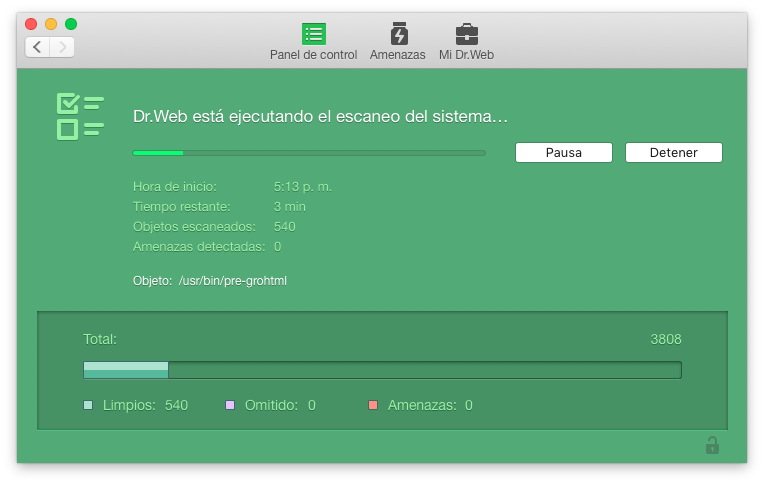Click the Objetos escaneados label

coord(194,227)
